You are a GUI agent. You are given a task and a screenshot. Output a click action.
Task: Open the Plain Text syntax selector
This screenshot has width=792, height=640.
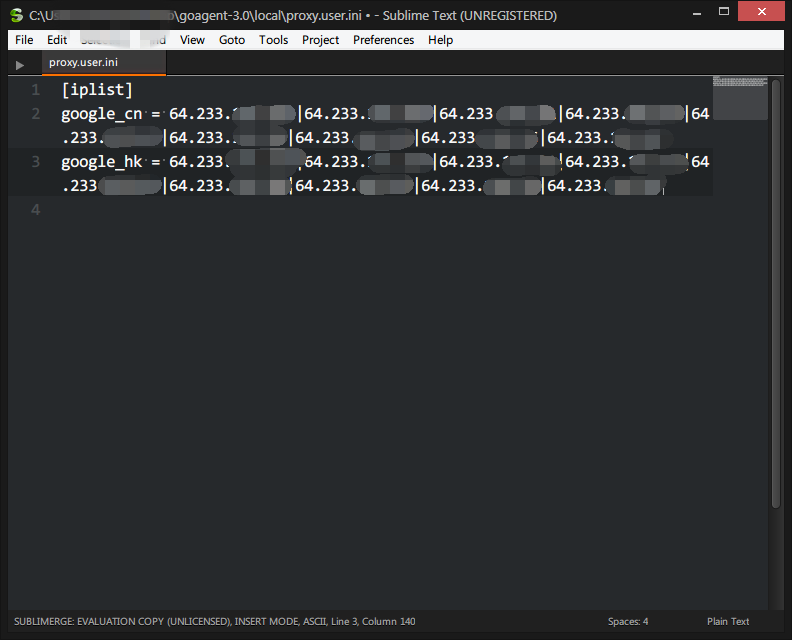click(x=728, y=621)
